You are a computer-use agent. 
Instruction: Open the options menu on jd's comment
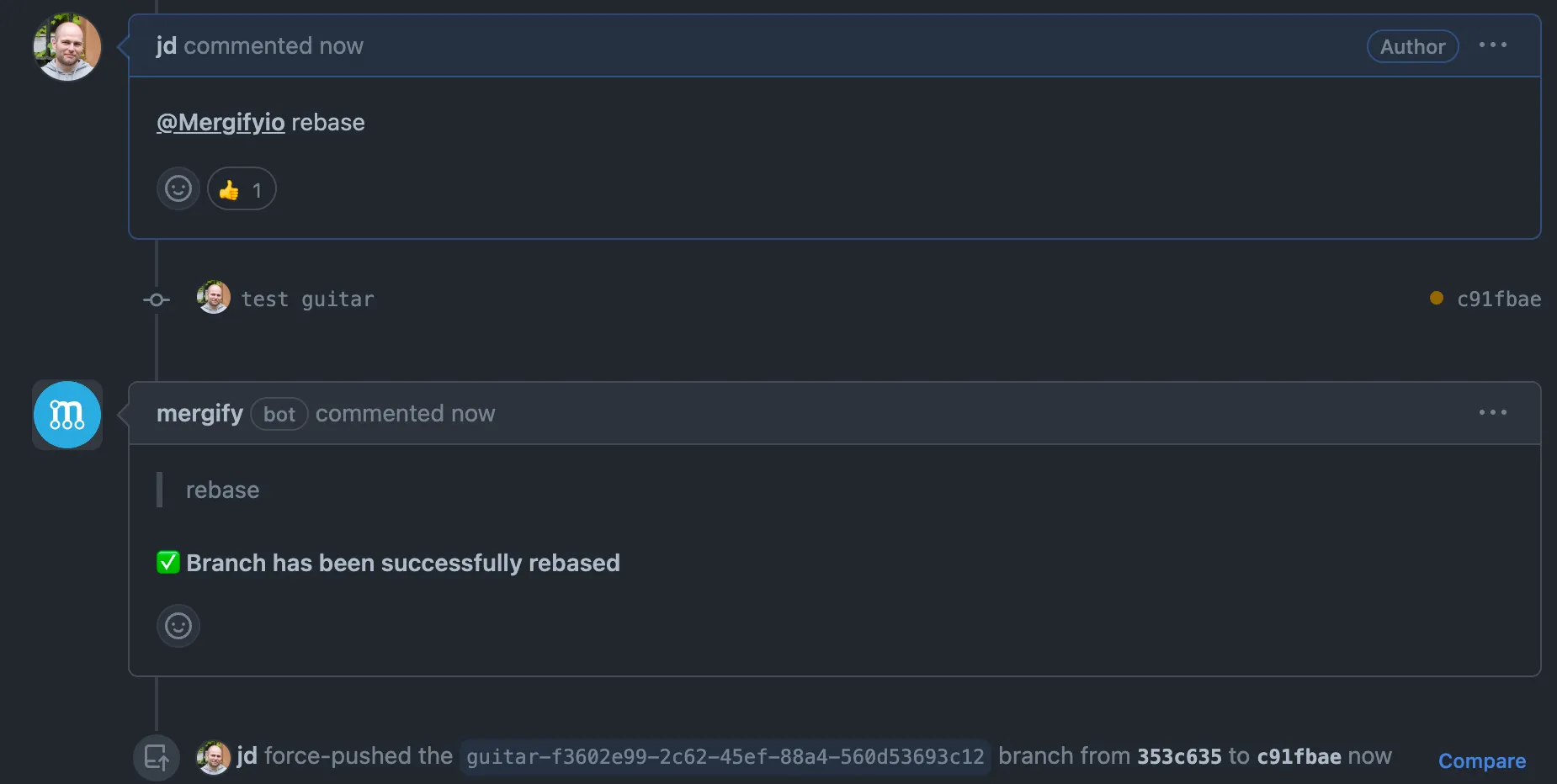point(1492,45)
